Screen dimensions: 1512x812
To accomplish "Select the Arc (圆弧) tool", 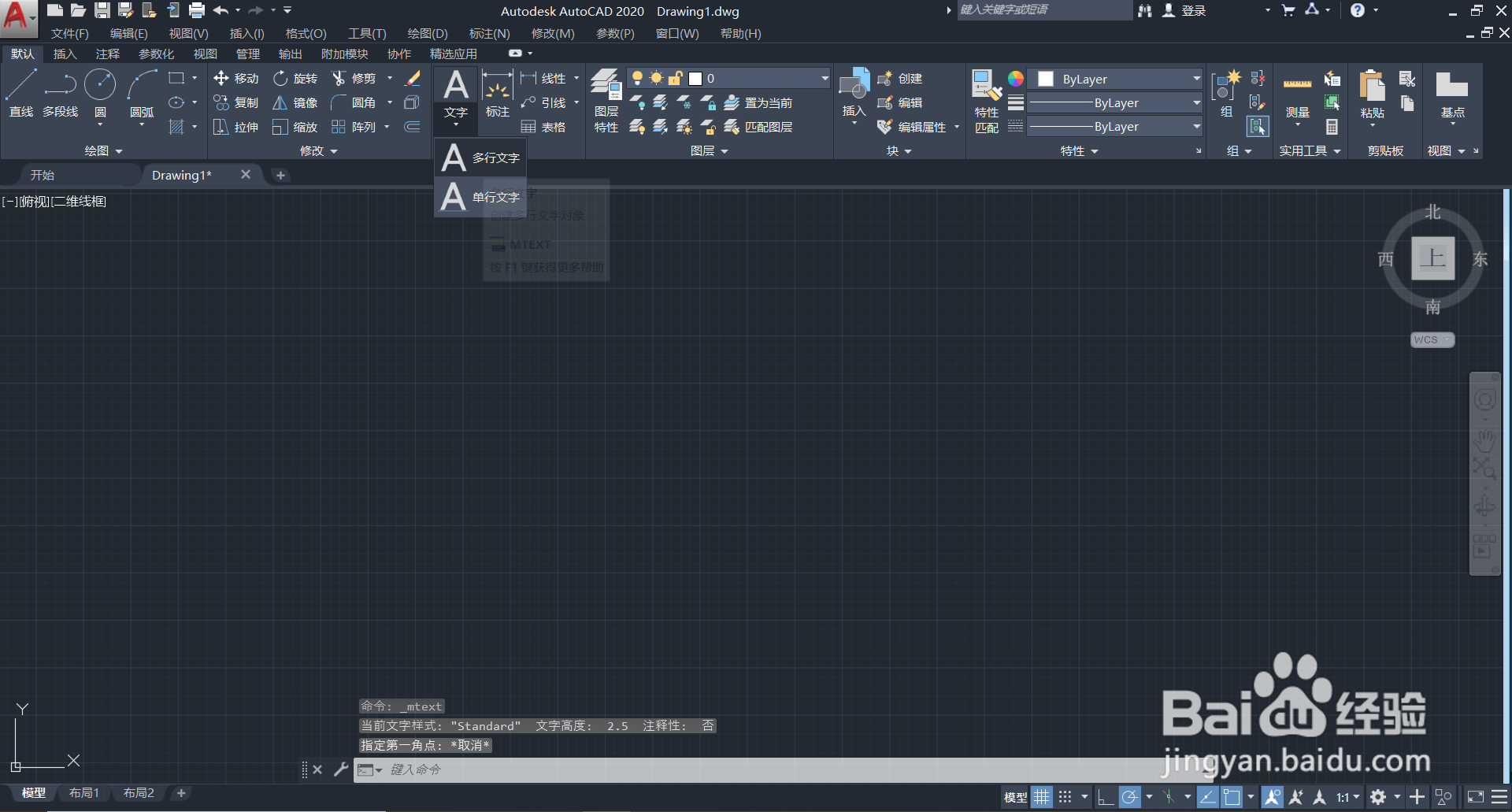I will pyautogui.click(x=142, y=95).
